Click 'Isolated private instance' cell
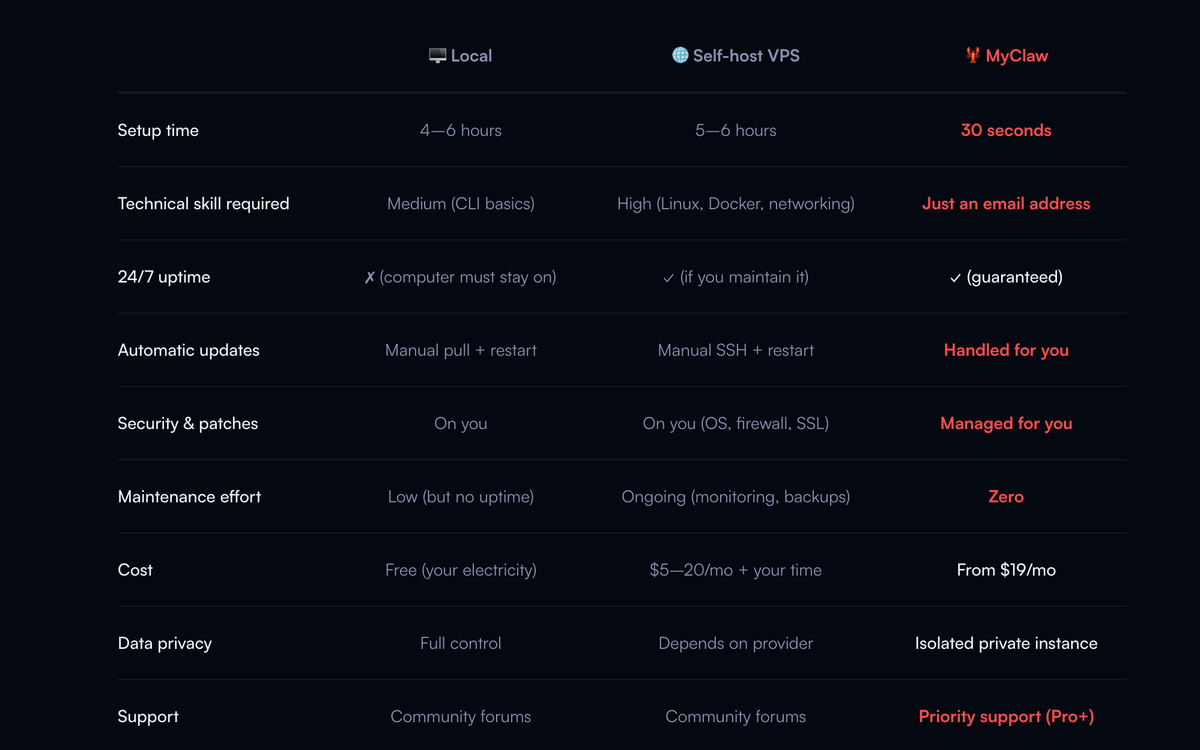 pos(1006,643)
